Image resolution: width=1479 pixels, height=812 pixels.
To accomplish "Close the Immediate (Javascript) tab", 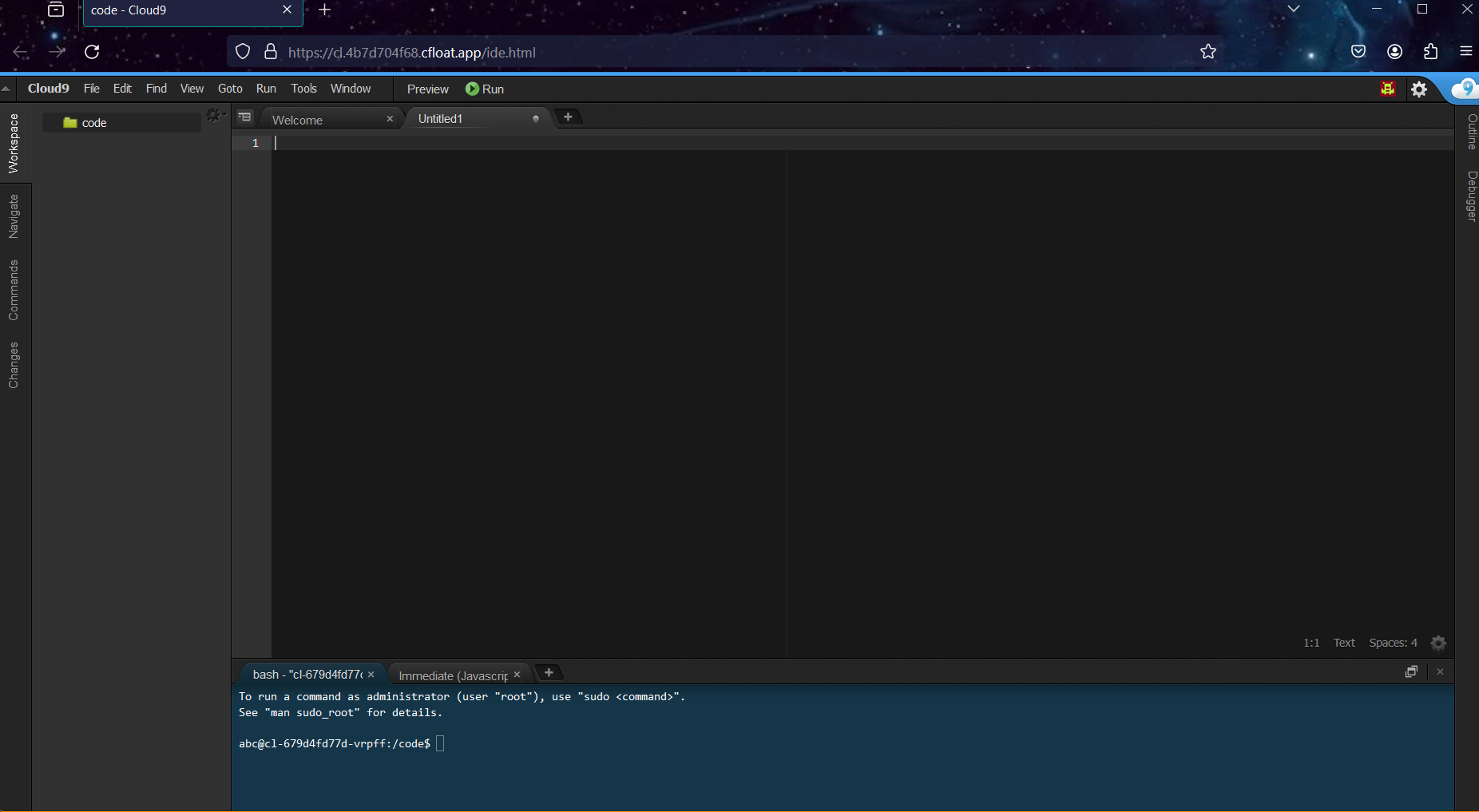I will (517, 675).
